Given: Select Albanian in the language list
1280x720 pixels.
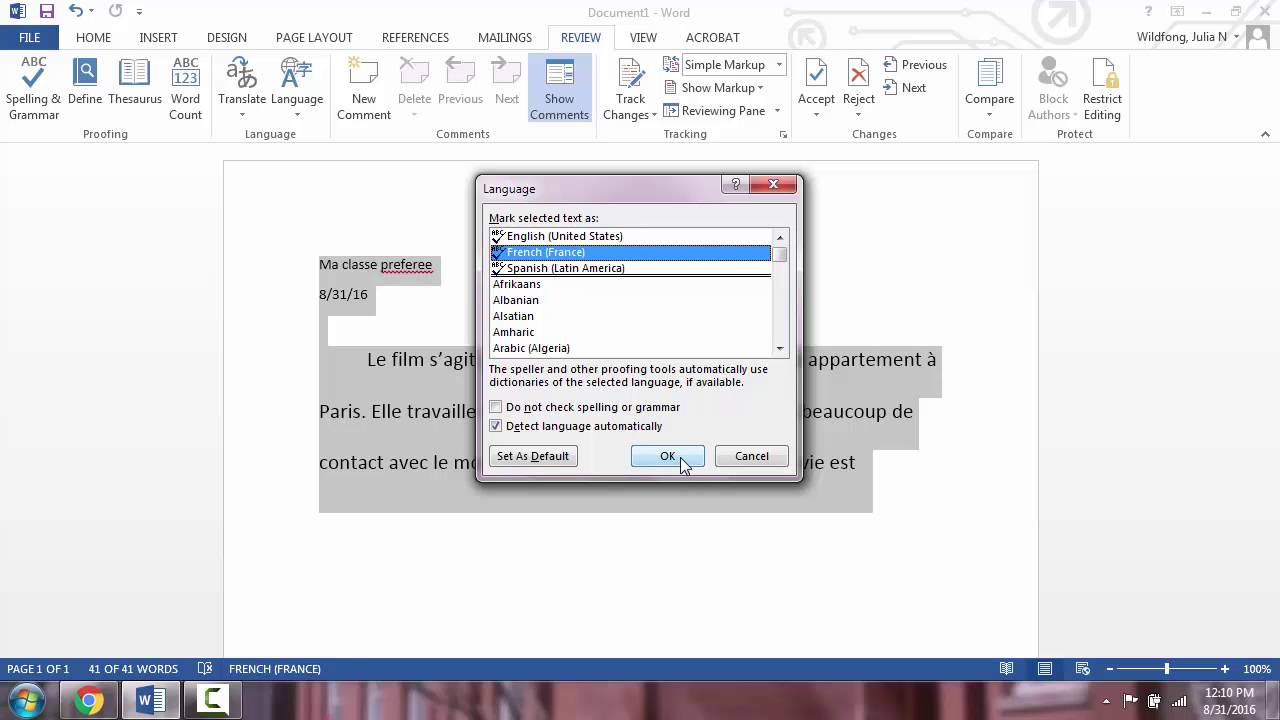Looking at the screenshot, I should click(631, 300).
